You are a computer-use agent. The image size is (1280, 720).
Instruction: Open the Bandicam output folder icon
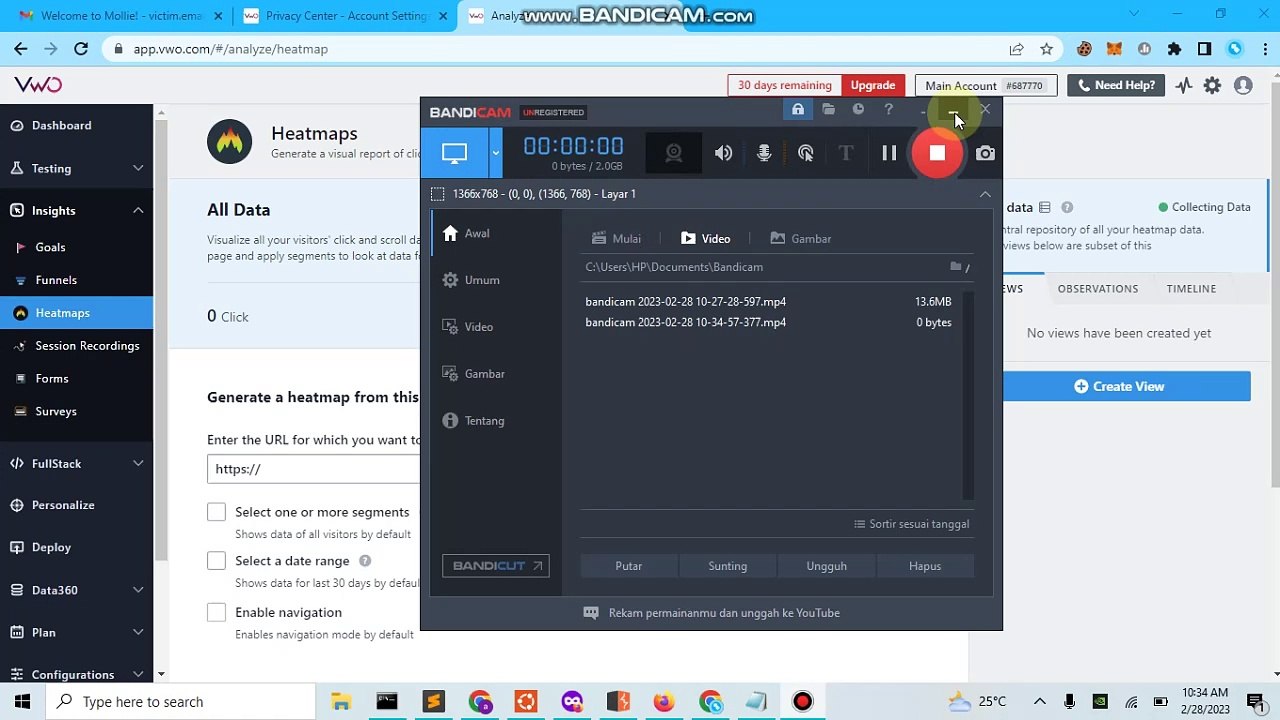828,109
